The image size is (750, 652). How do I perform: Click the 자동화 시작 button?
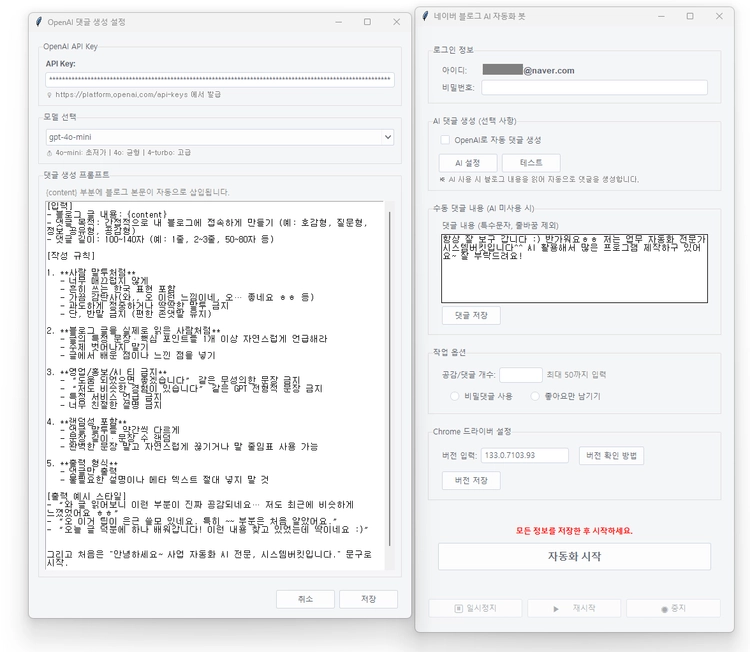(x=574, y=556)
